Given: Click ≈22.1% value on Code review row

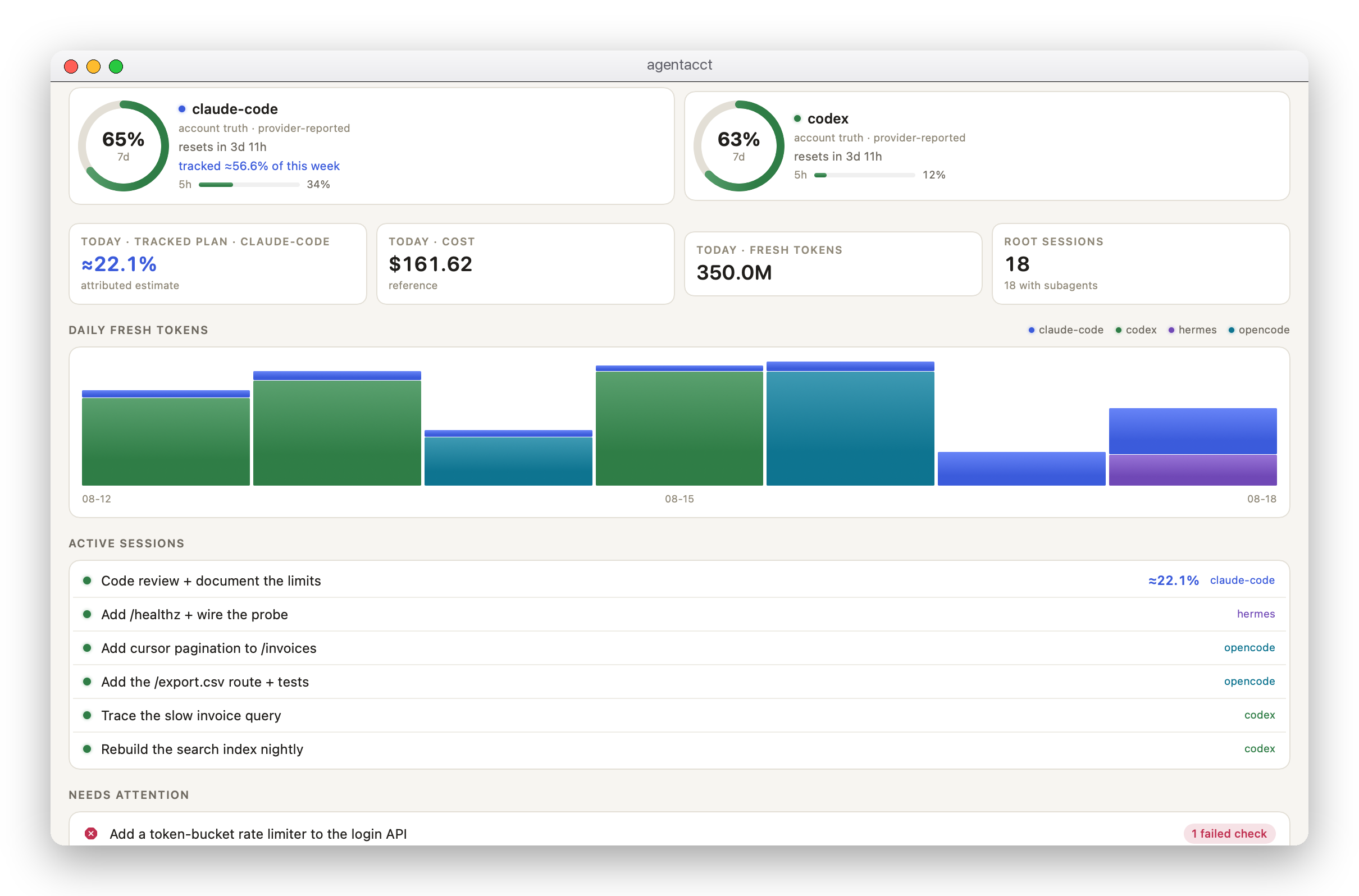Looking at the screenshot, I should click(x=1173, y=580).
